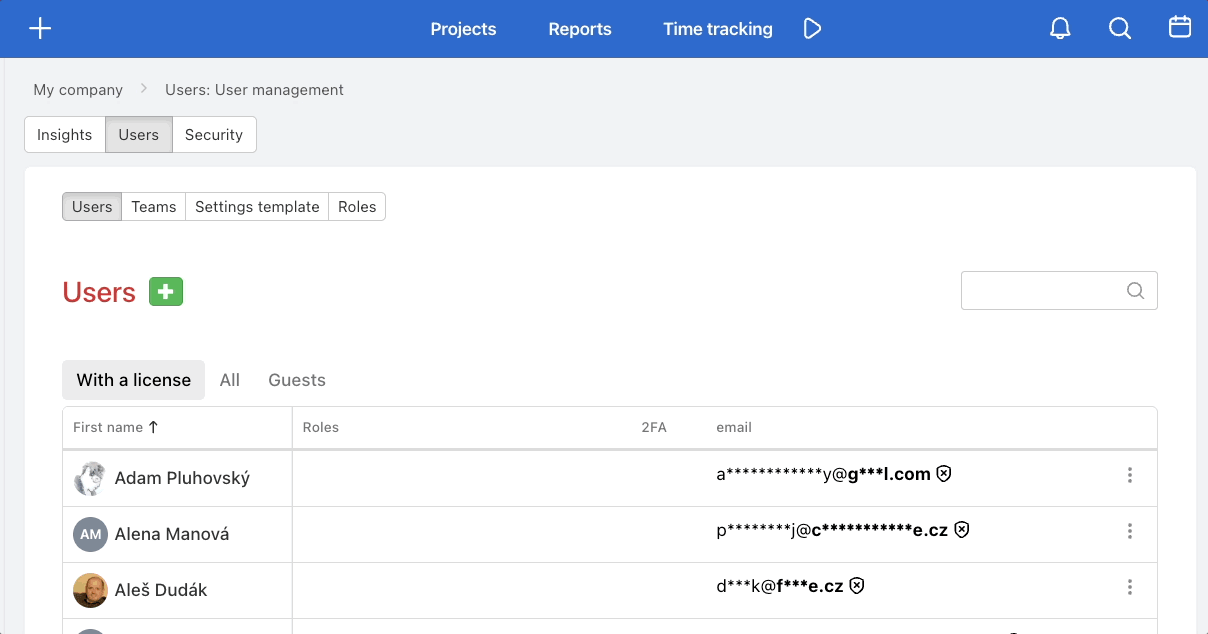Click the email column header
This screenshot has height=634, width=1208.
coord(734,427)
